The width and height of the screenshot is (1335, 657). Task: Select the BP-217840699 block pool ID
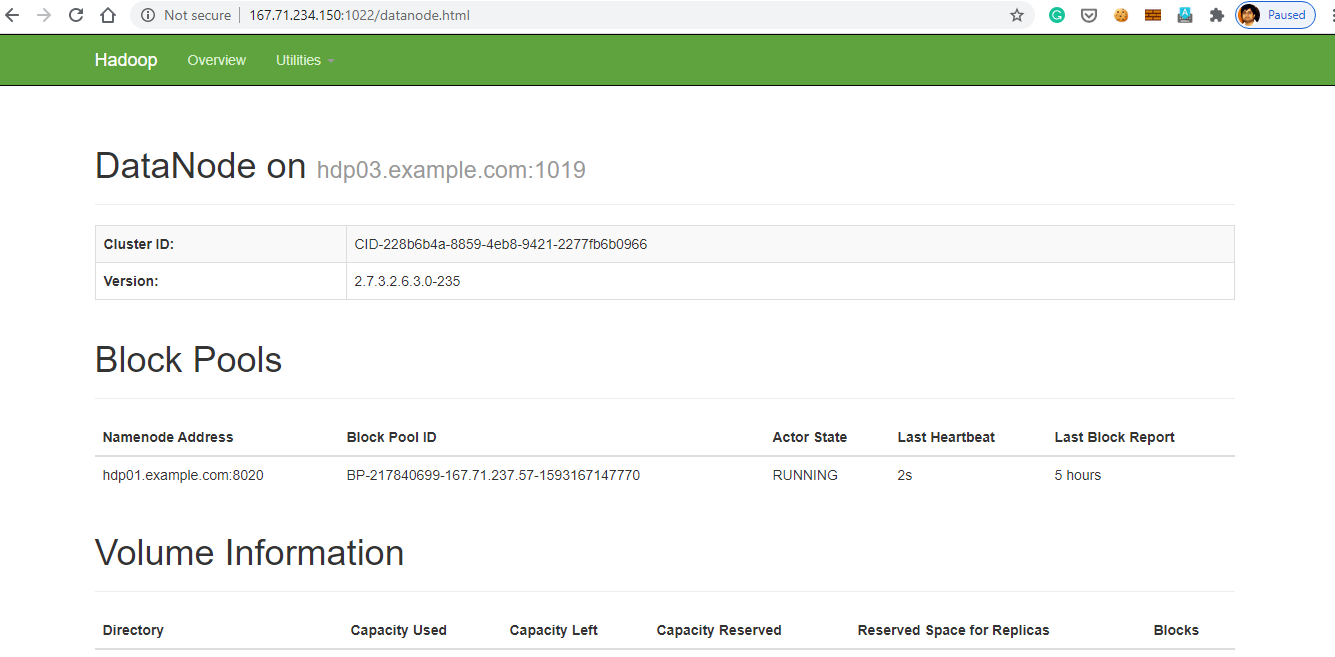click(x=493, y=475)
